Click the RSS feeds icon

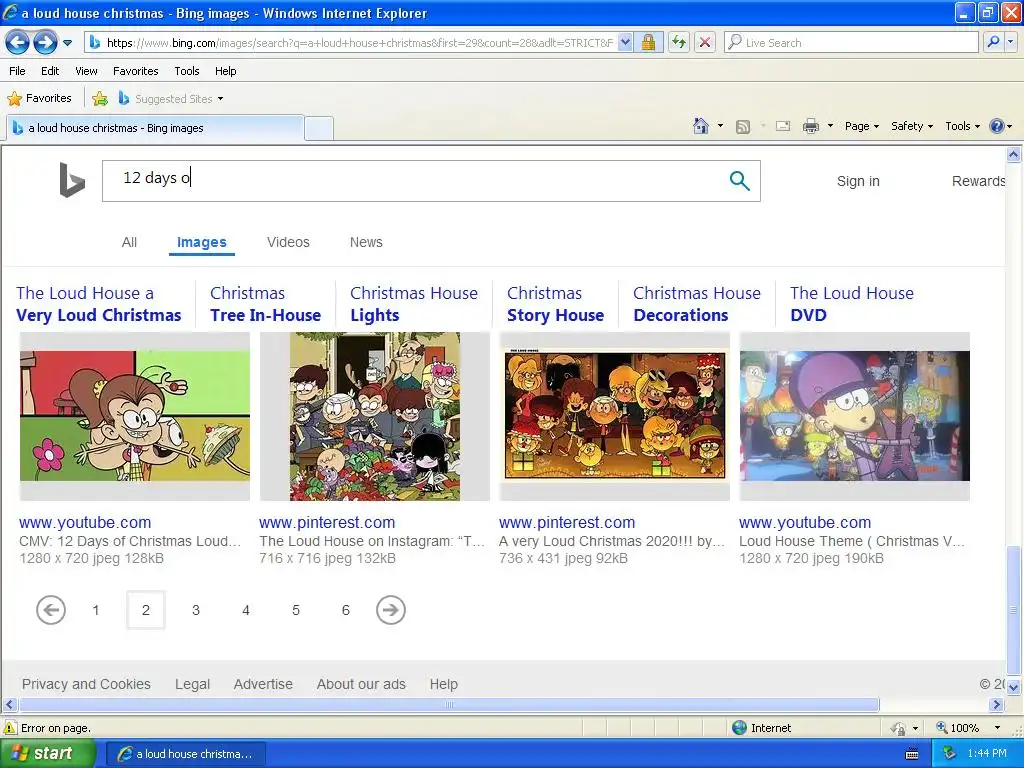click(x=743, y=127)
